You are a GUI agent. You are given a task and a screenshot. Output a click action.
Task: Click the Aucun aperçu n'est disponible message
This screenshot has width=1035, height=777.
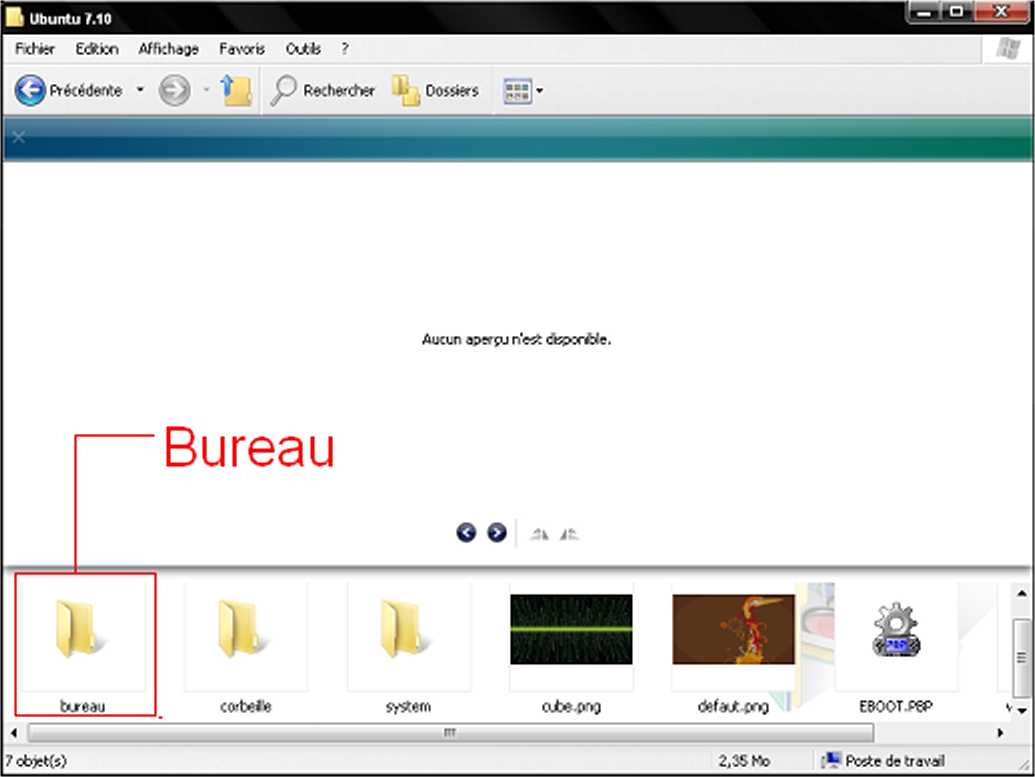point(516,339)
